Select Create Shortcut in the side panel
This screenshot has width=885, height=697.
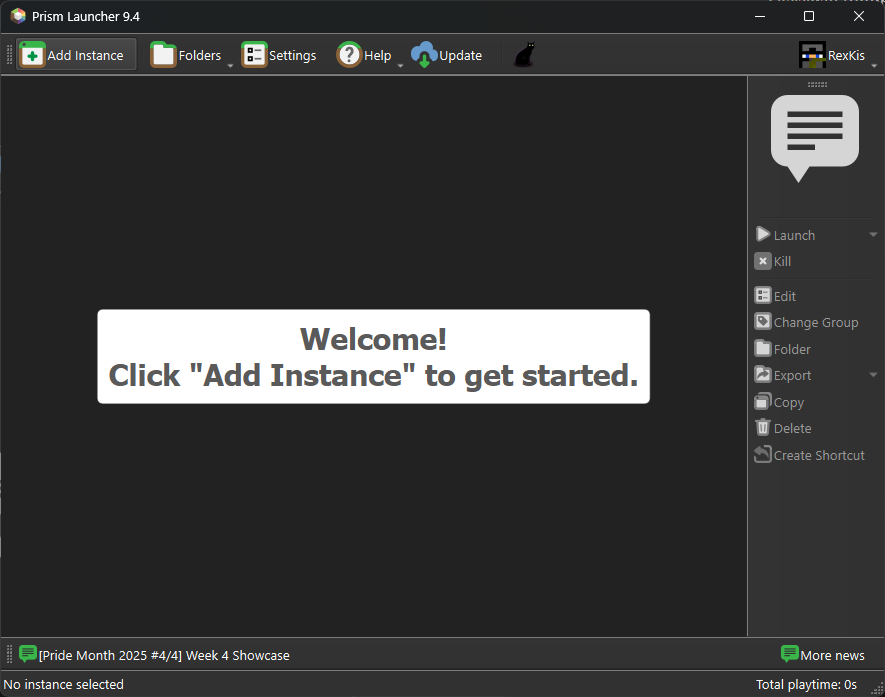tap(818, 455)
